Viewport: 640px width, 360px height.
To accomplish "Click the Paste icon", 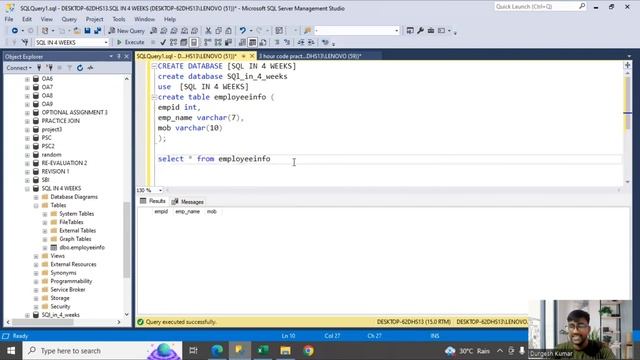I will [x=229, y=31].
